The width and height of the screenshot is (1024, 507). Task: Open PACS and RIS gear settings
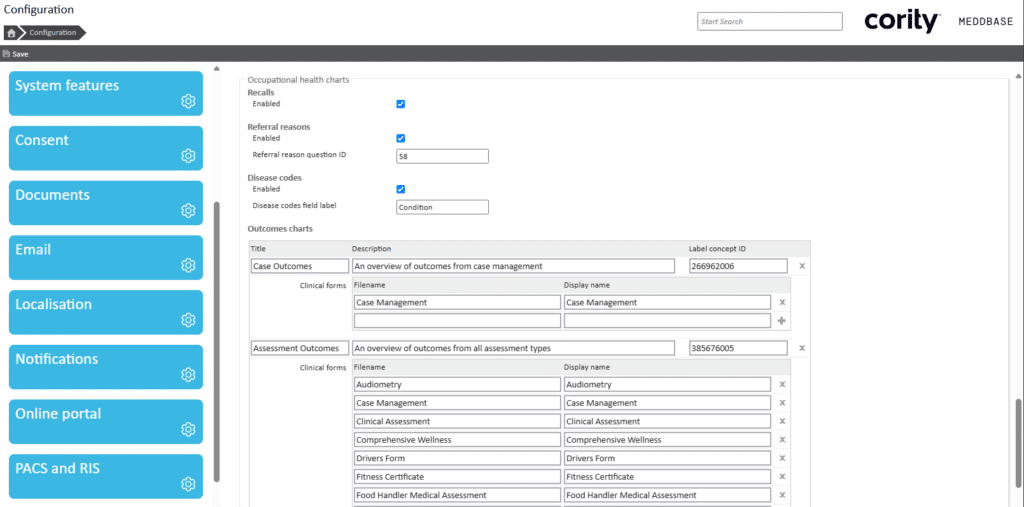[188, 484]
